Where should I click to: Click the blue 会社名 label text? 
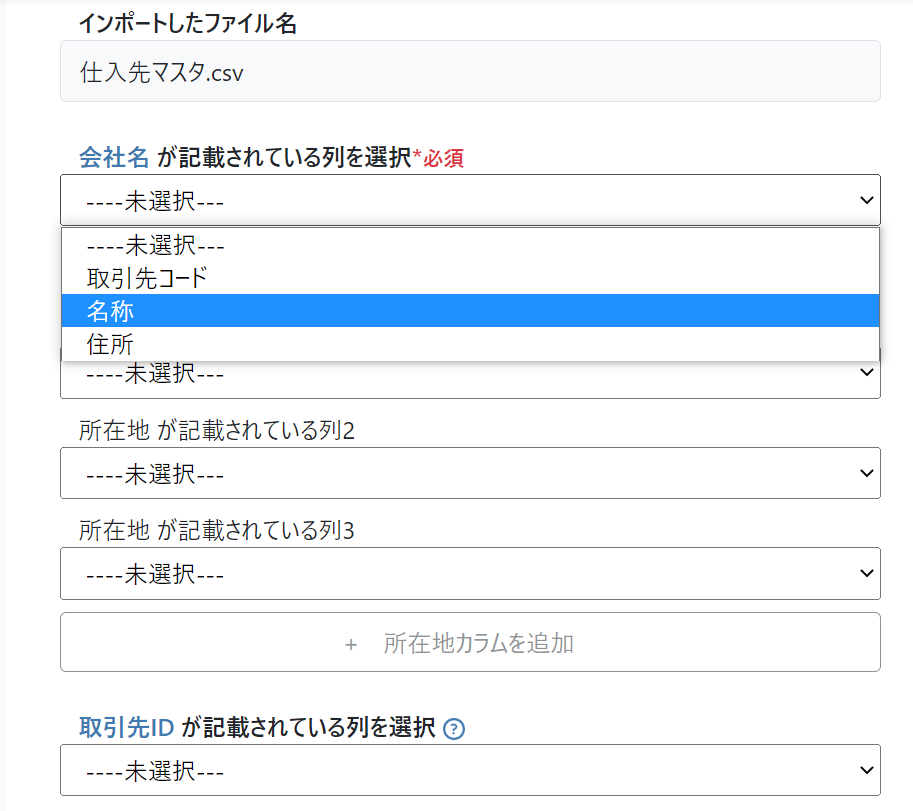114,157
